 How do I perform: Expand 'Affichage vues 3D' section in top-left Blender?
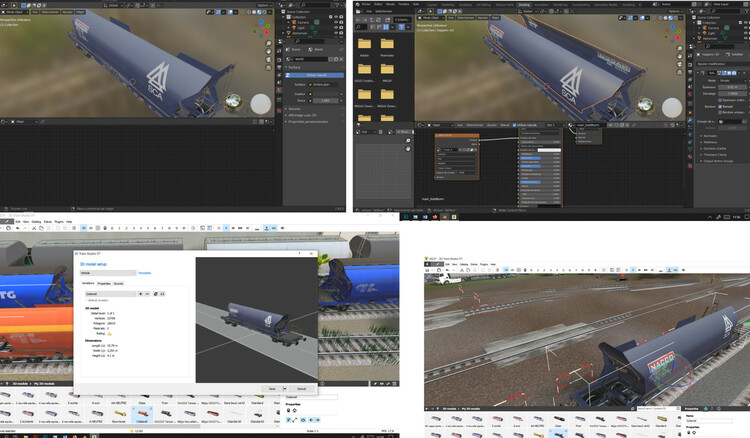(301, 115)
